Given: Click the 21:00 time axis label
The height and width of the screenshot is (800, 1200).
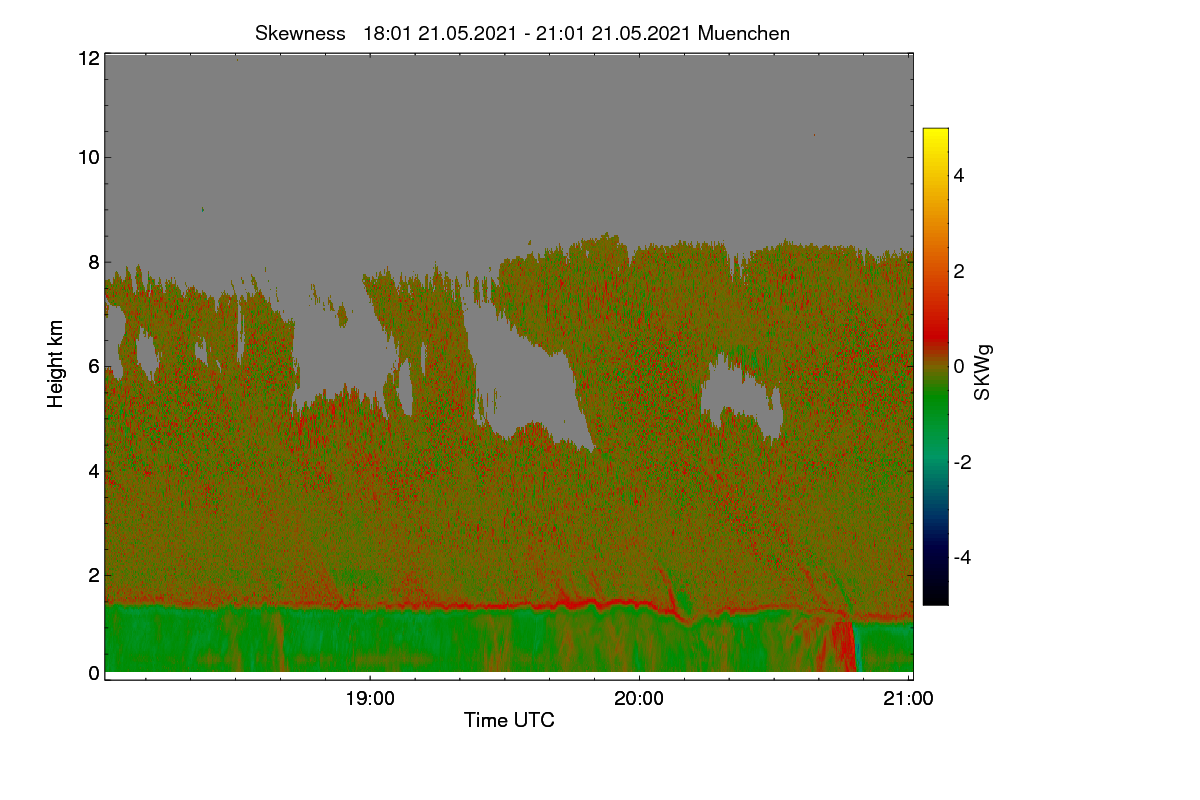Looking at the screenshot, I should [x=908, y=698].
